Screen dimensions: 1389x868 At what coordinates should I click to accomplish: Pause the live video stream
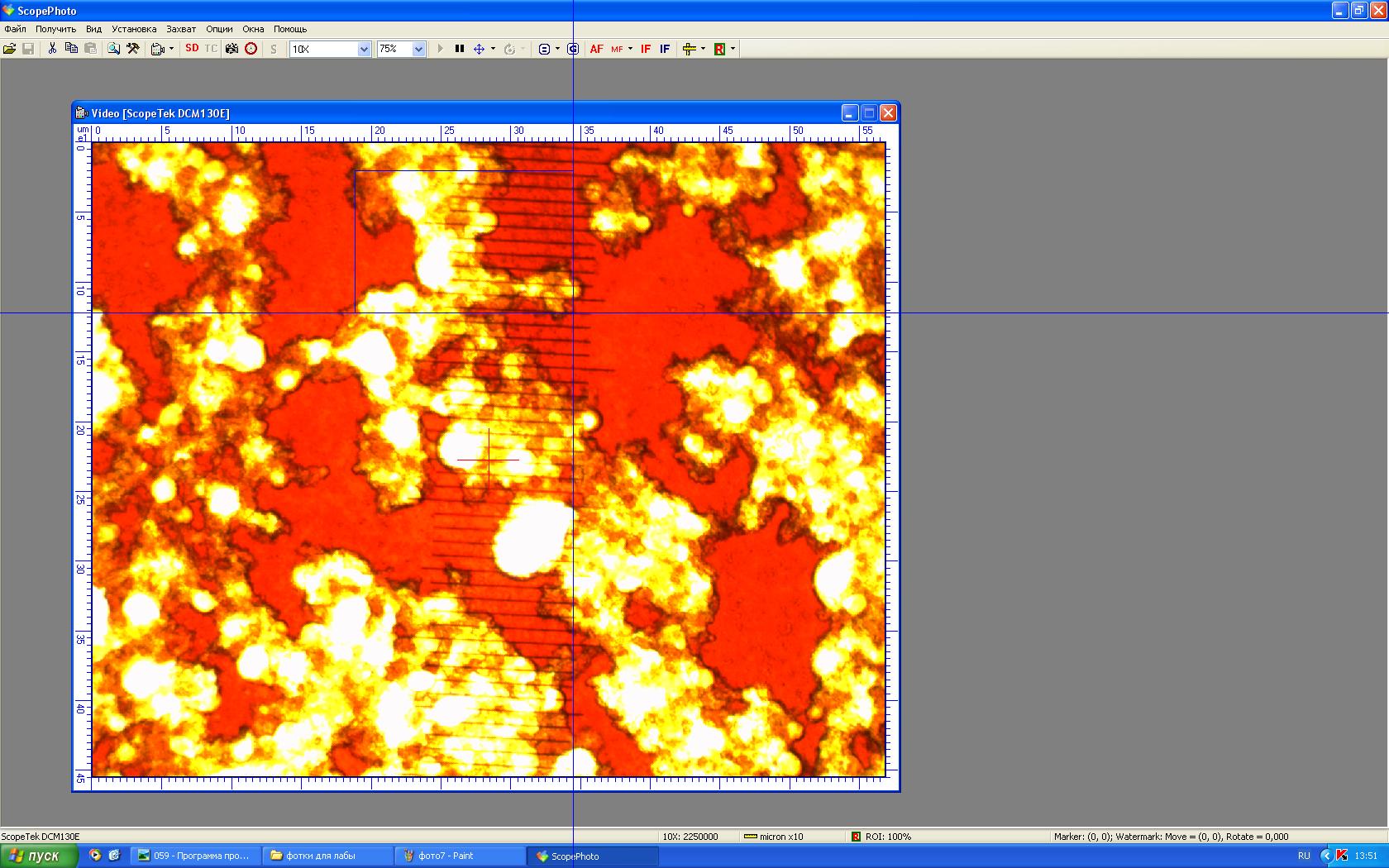(460, 49)
